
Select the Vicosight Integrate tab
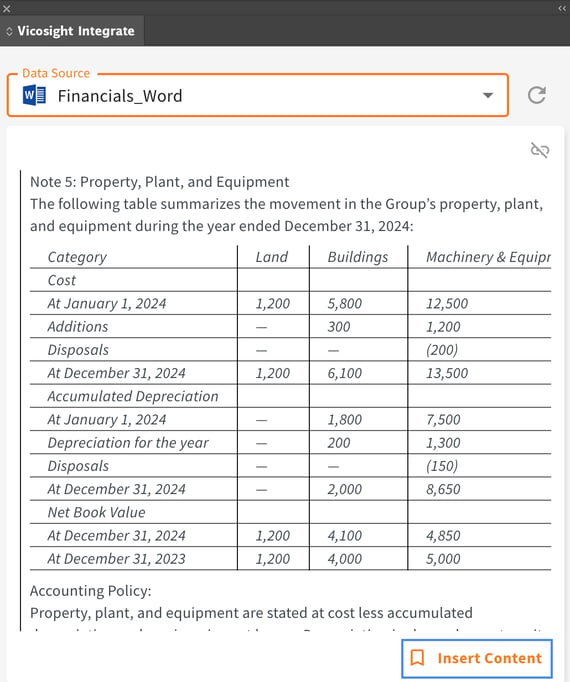click(x=72, y=31)
